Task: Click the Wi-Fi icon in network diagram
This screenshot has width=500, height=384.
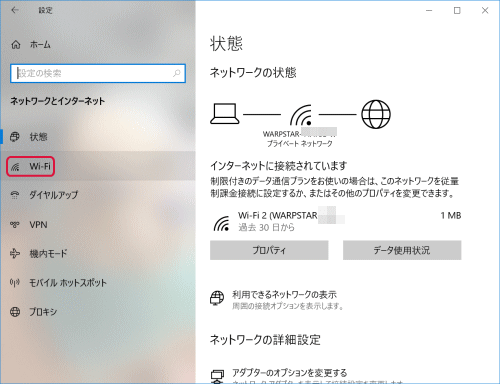Action: click(301, 115)
